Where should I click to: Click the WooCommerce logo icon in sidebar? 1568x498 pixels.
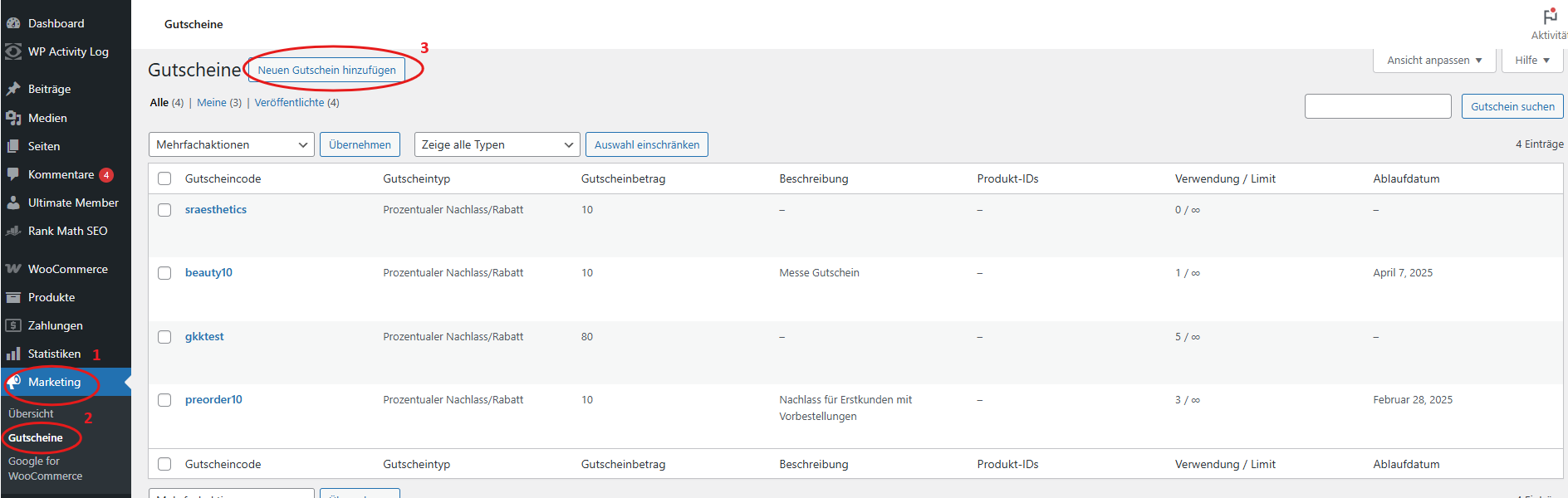coord(13,269)
